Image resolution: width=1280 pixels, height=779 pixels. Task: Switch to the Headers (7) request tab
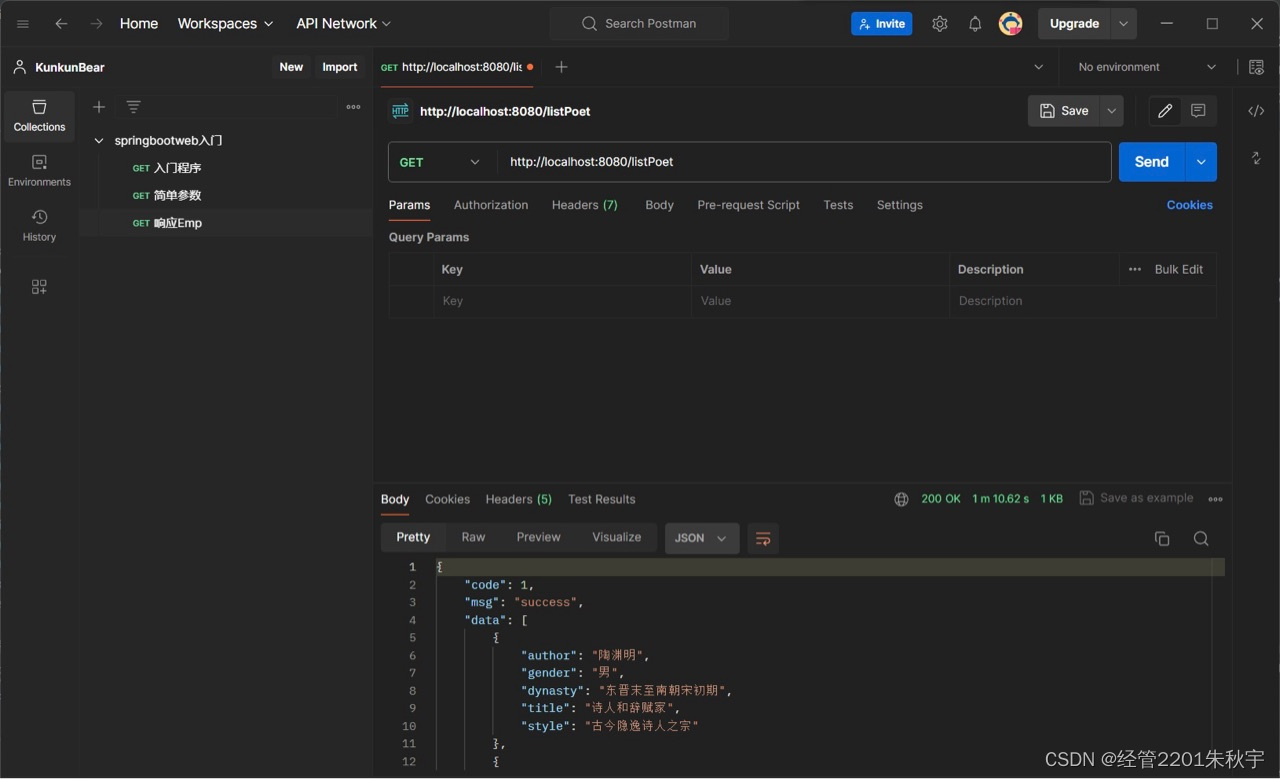[x=585, y=205]
